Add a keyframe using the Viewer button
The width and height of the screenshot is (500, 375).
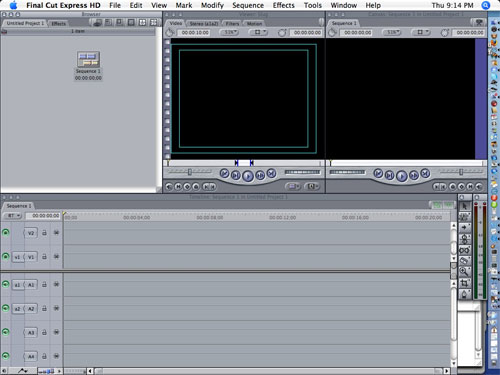coord(187,187)
